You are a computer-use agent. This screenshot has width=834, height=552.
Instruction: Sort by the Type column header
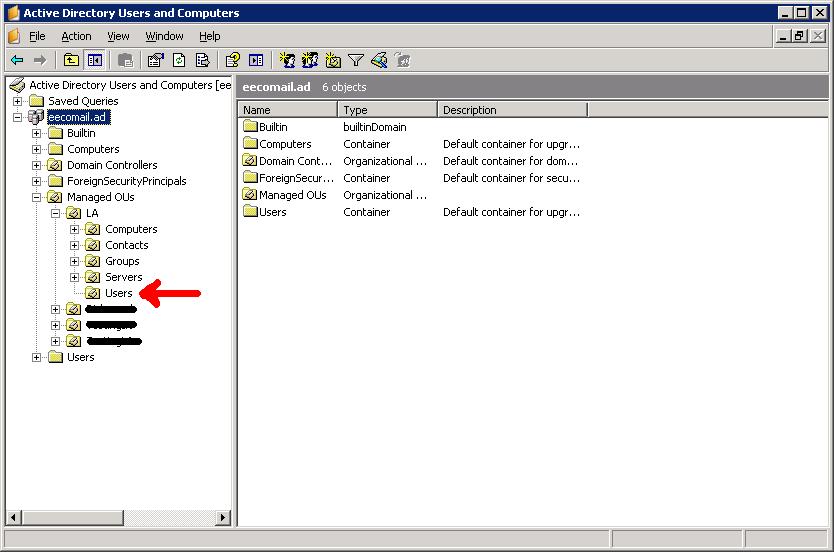387,110
